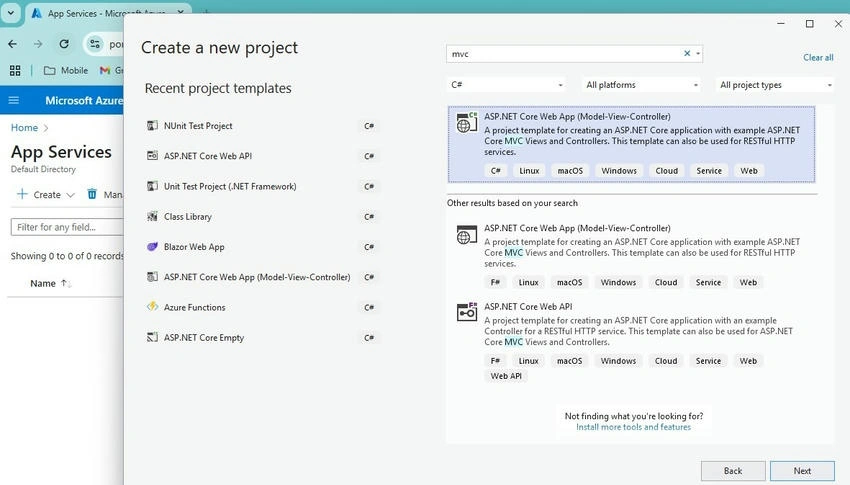
Task: Click the Name column sort arrows
Action: pos(66,283)
